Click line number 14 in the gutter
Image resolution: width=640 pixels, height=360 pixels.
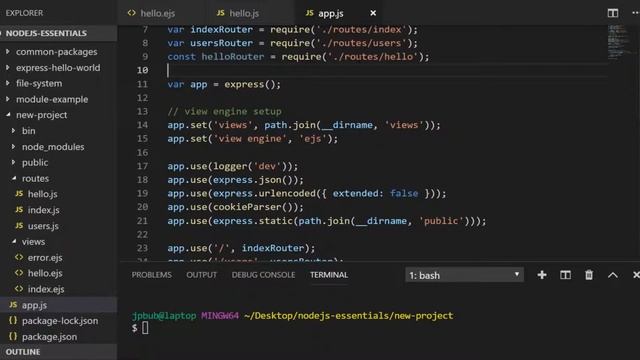[142, 125]
